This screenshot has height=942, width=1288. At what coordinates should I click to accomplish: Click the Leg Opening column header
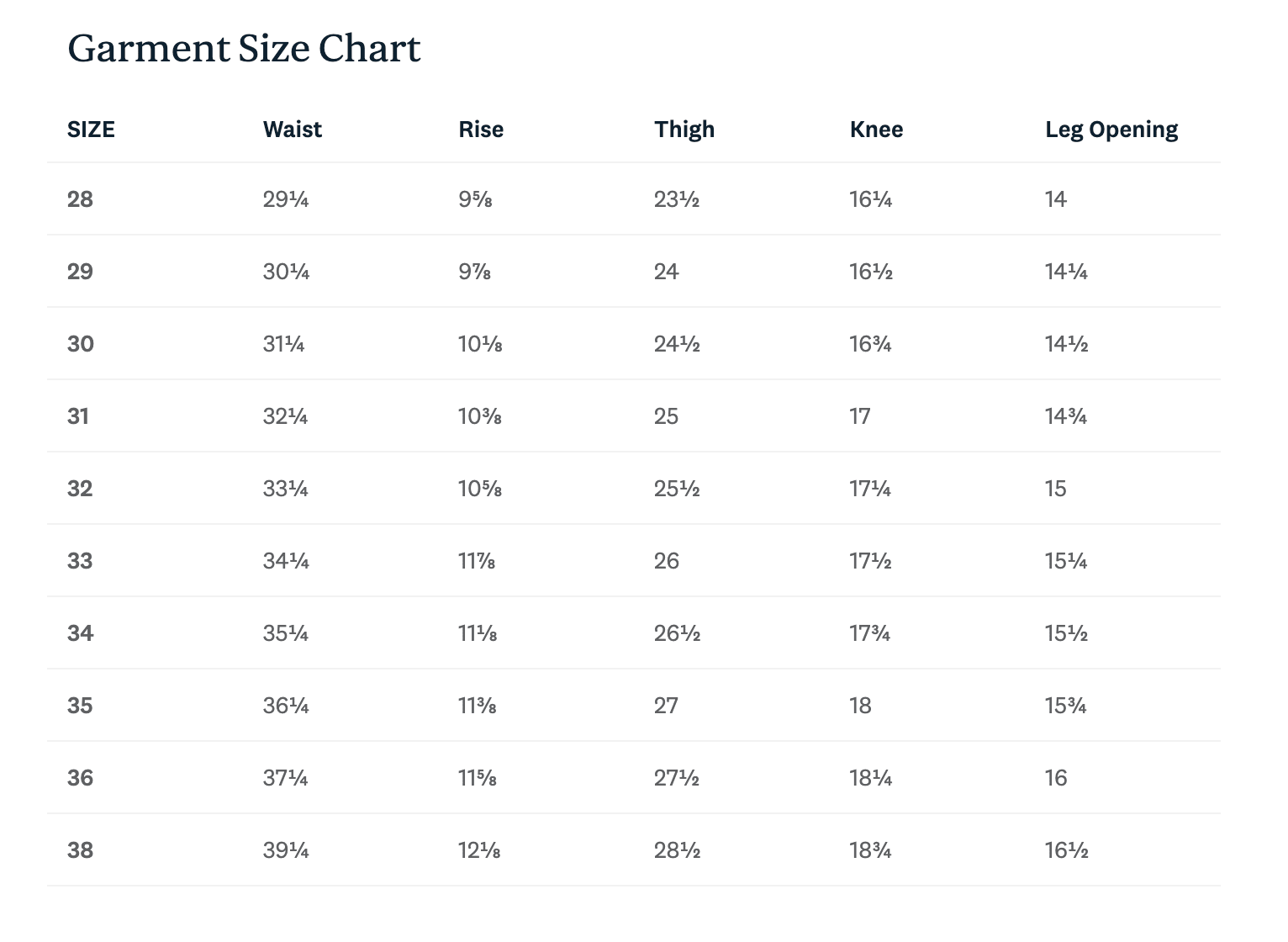pyautogui.click(x=1111, y=130)
